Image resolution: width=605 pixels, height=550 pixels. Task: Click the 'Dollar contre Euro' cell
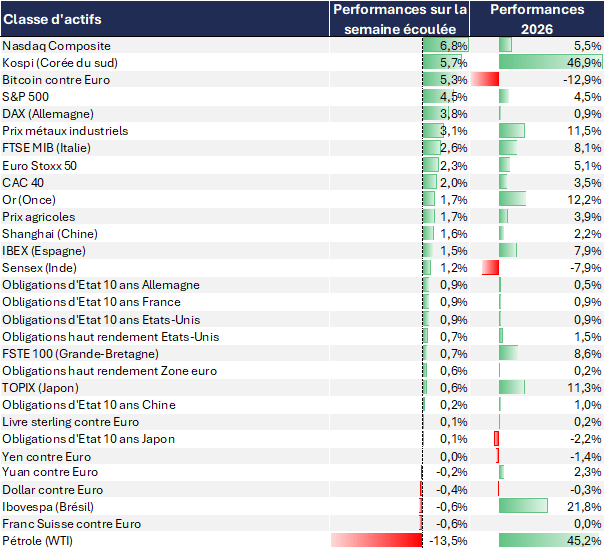pos(52,489)
